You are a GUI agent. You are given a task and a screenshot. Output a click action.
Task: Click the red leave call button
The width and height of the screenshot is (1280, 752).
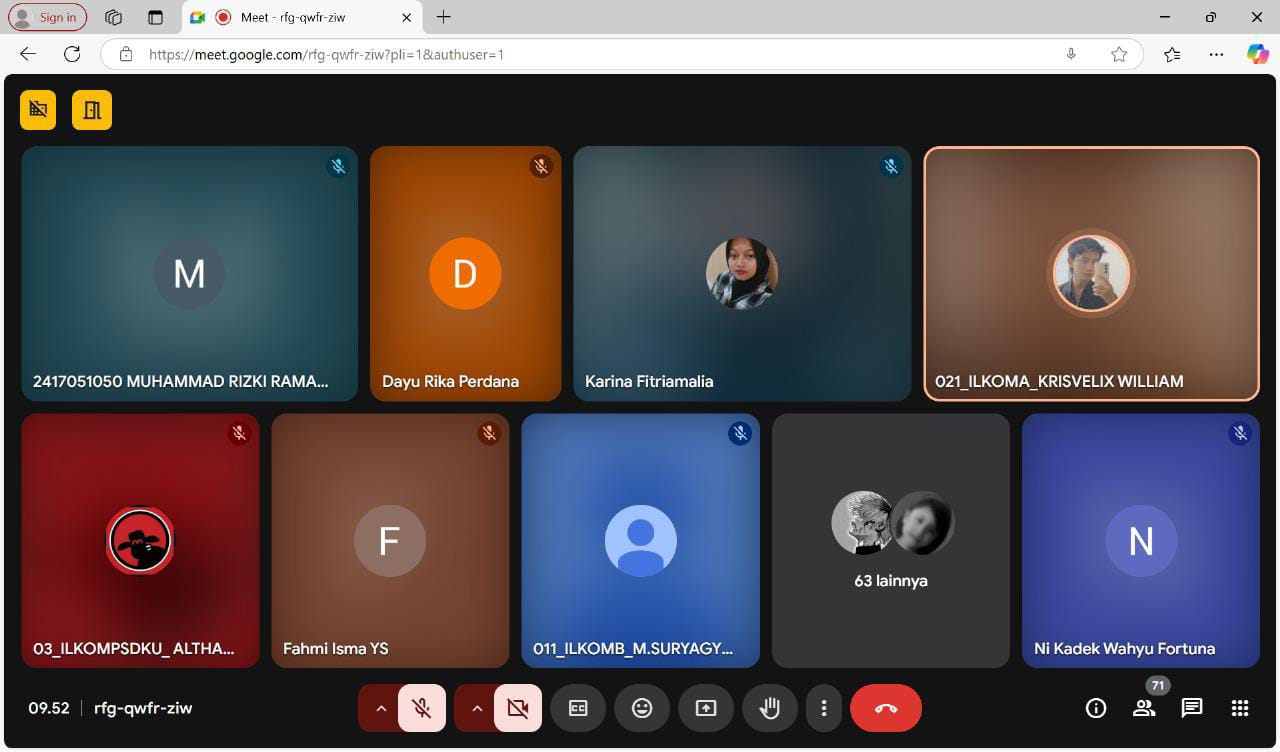coord(885,708)
